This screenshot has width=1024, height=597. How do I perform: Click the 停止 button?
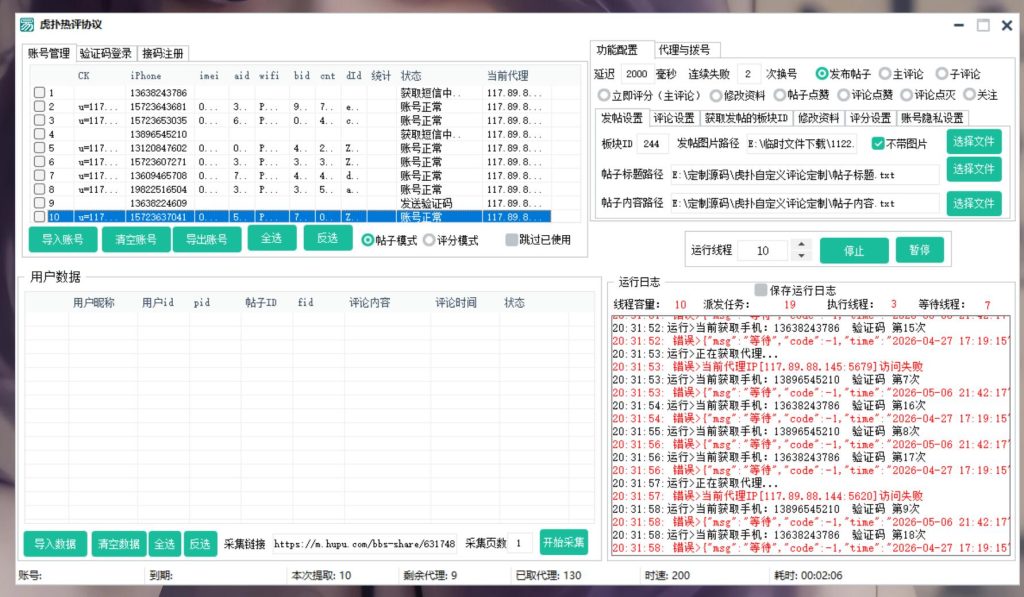(x=854, y=251)
